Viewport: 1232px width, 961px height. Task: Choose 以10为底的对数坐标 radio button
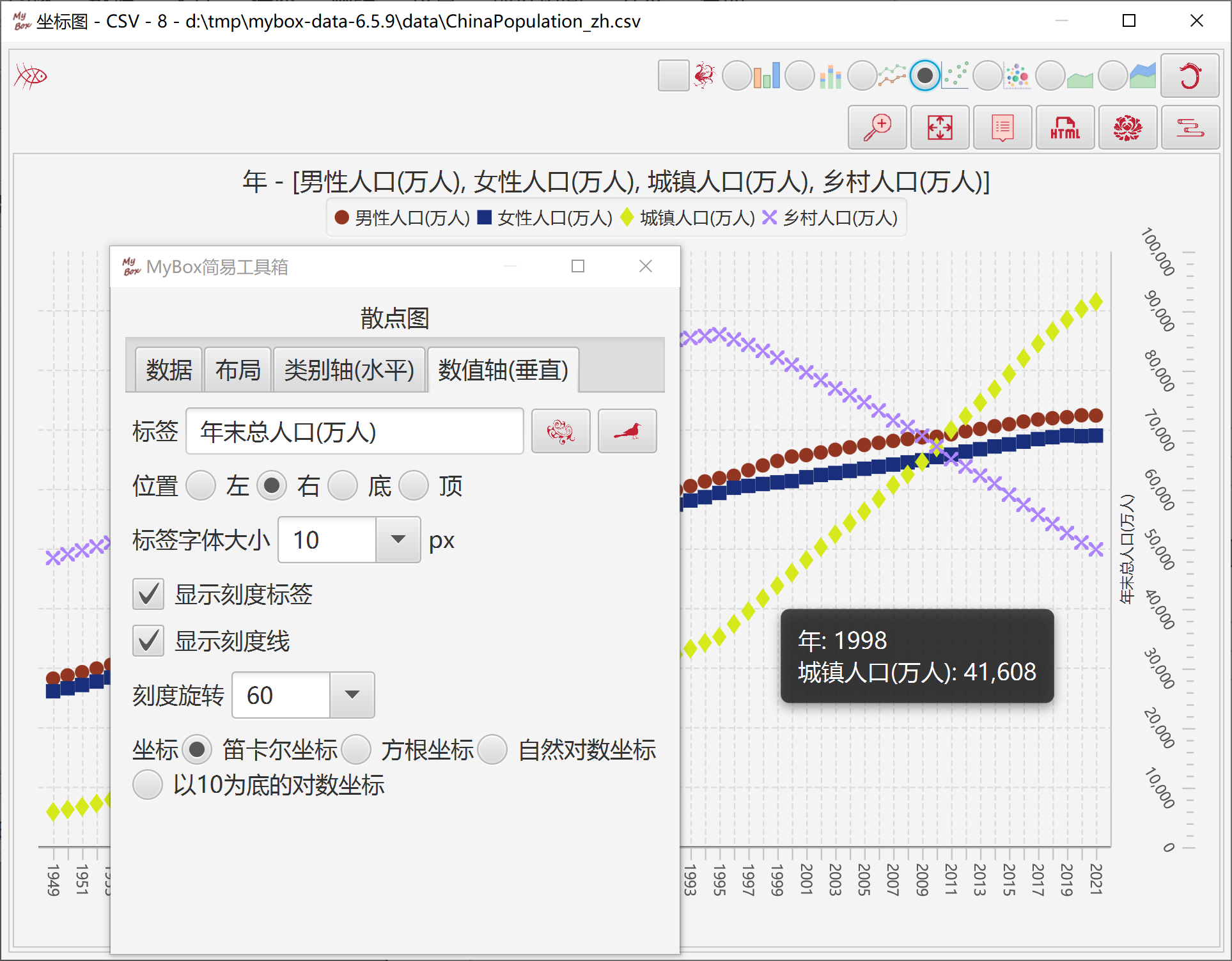click(x=148, y=785)
